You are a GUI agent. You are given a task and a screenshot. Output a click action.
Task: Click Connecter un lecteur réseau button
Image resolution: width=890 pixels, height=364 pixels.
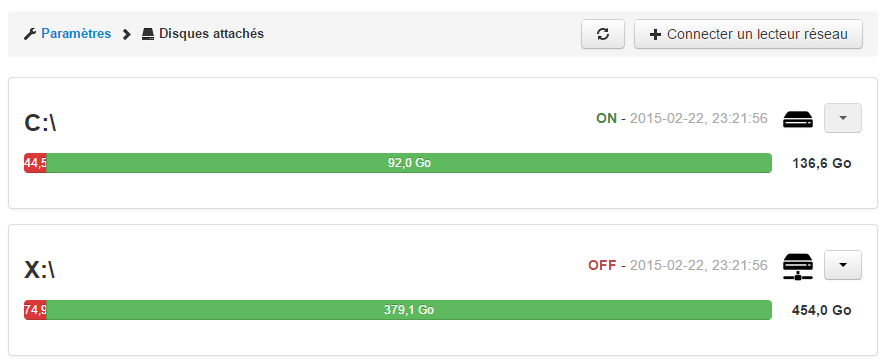pos(748,34)
